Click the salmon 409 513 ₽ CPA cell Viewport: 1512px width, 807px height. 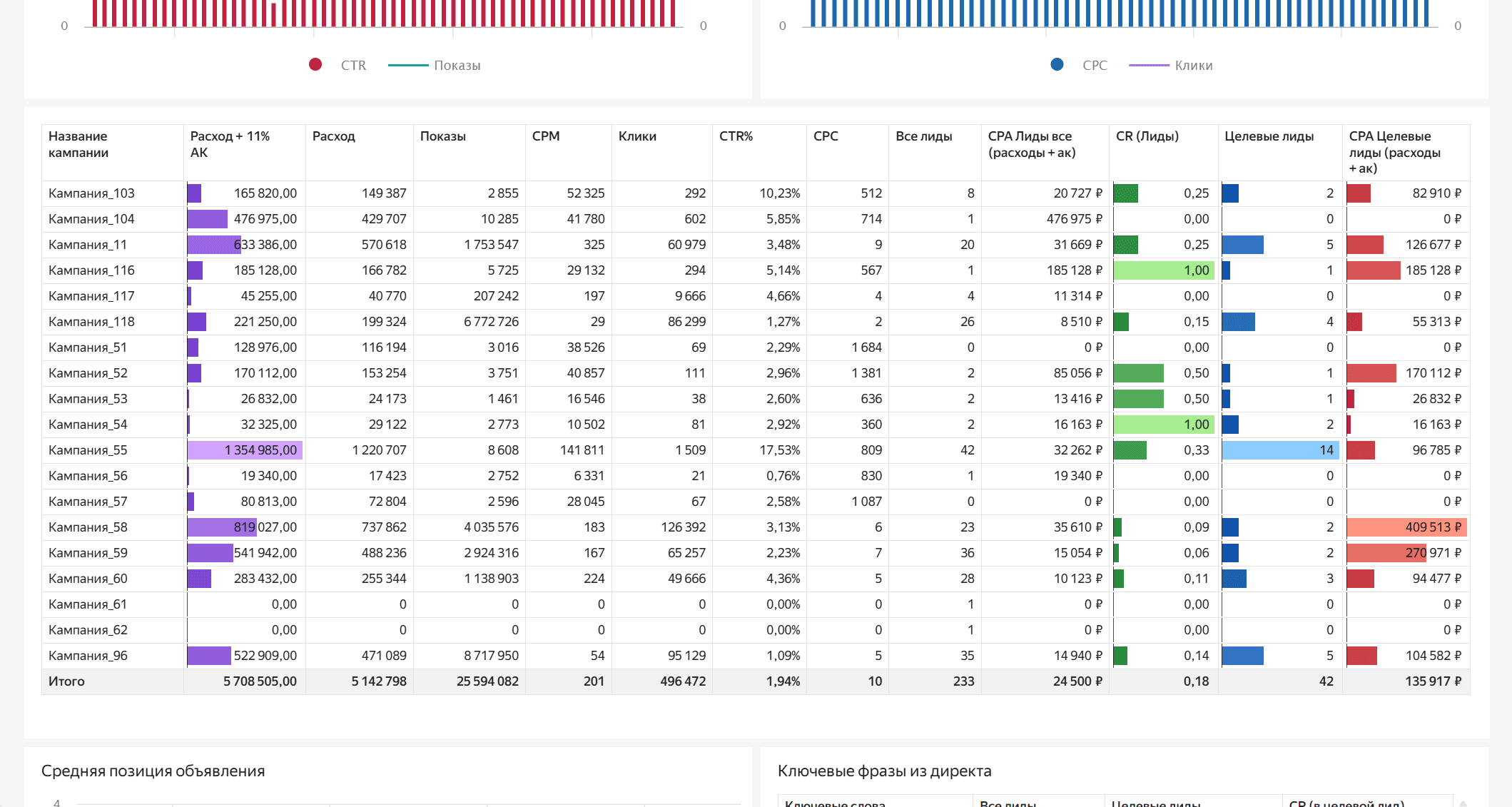click(x=1406, y=527)
